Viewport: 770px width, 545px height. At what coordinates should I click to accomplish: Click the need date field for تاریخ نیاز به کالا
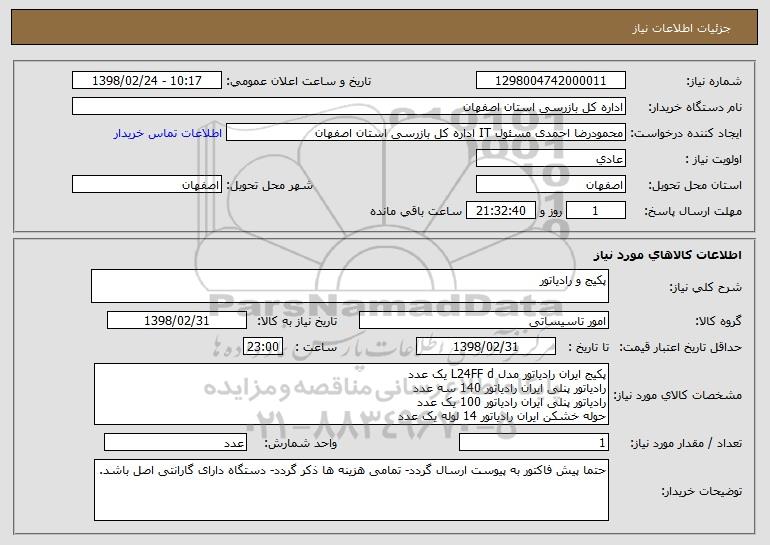(177, 321)
